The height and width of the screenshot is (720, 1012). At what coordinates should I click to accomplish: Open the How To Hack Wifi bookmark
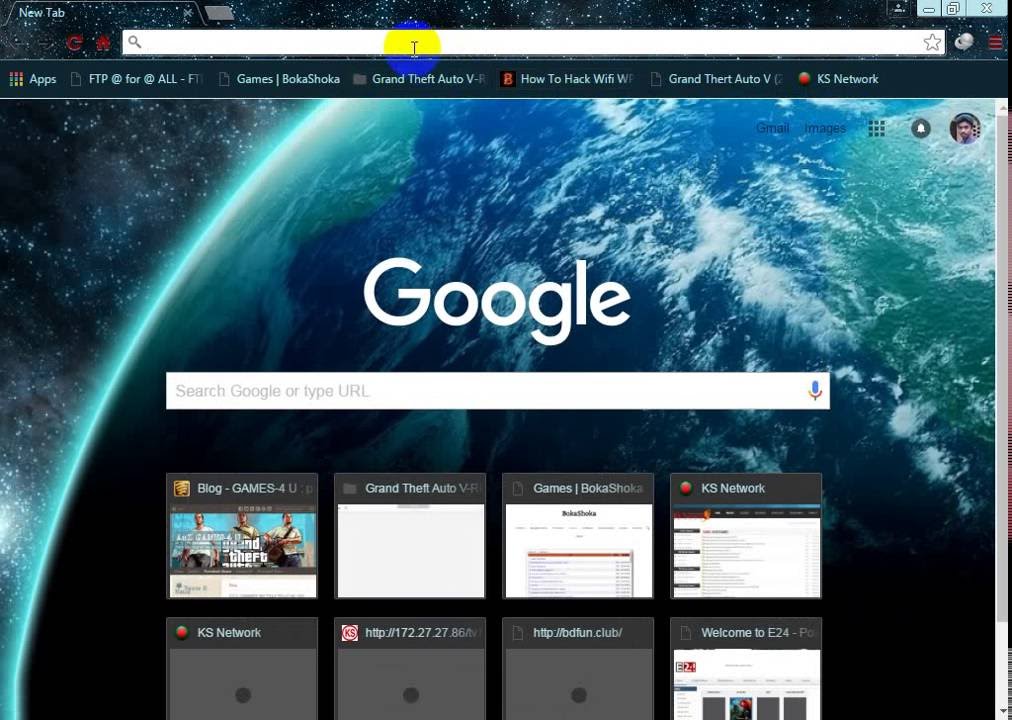pos(567,79)
